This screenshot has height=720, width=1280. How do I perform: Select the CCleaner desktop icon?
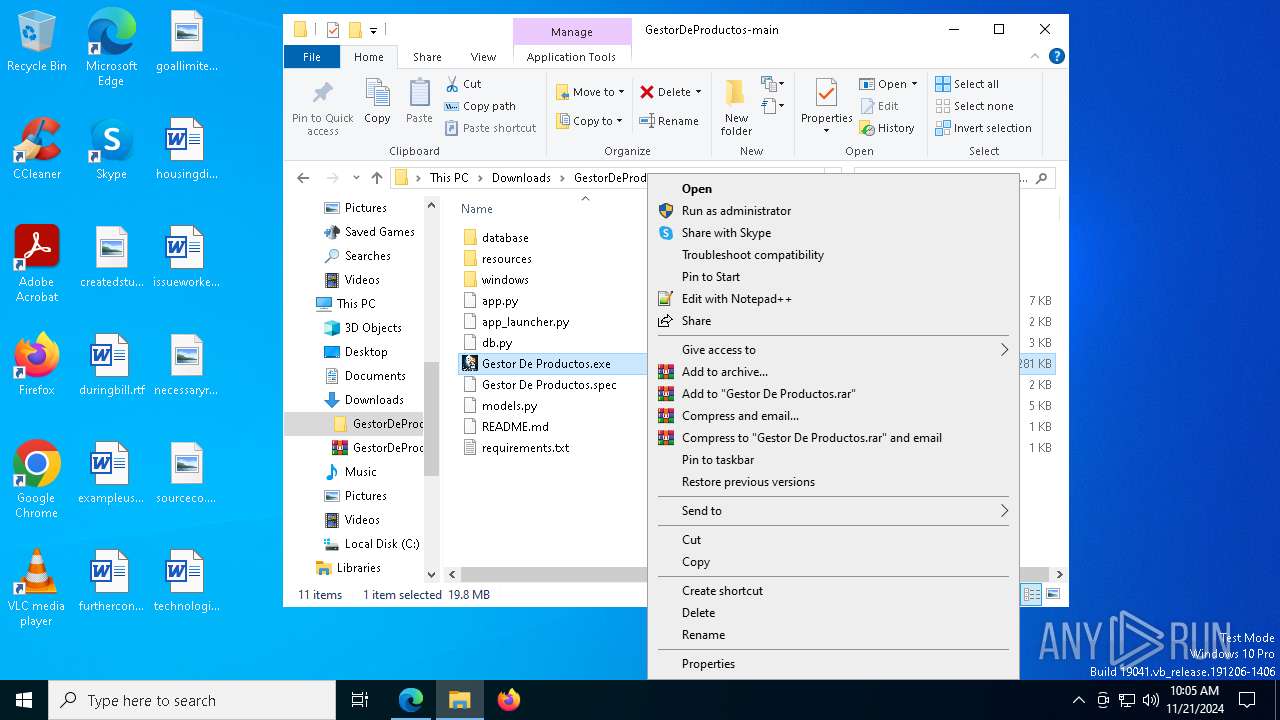point(37,148)
